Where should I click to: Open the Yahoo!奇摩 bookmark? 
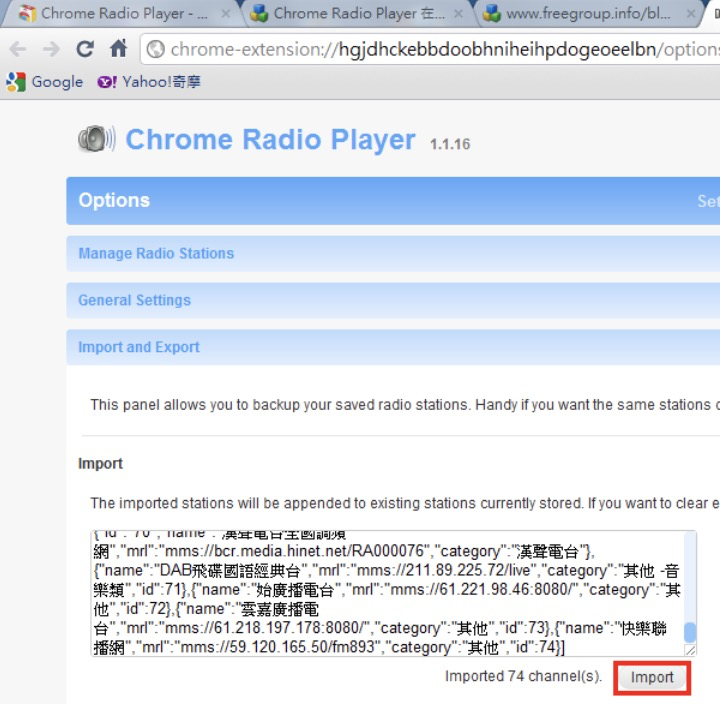[x=149, y=82]
